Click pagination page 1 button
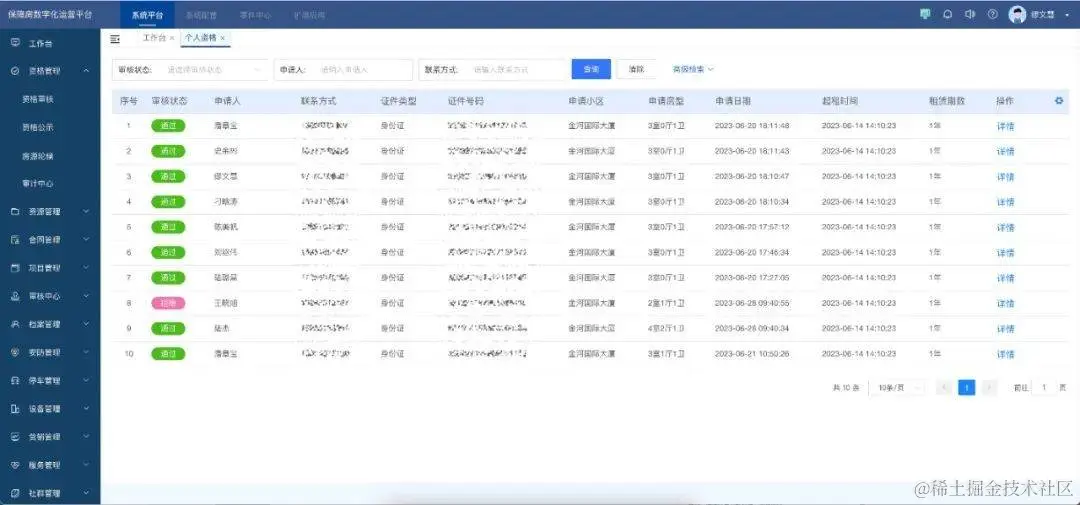 click(966, 388)
